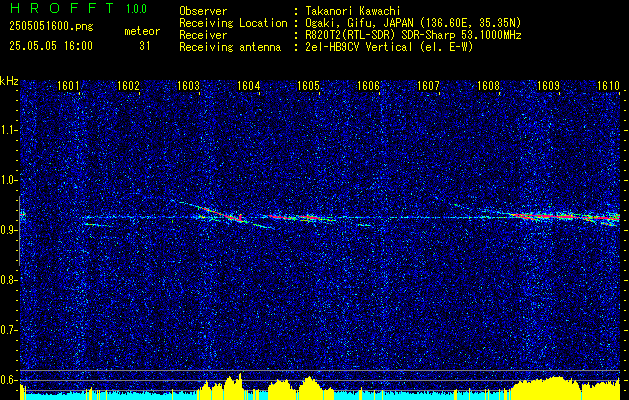629x400 pixels.
Task: Click the 0.8 kHz axis label
Action: point(8,280)
